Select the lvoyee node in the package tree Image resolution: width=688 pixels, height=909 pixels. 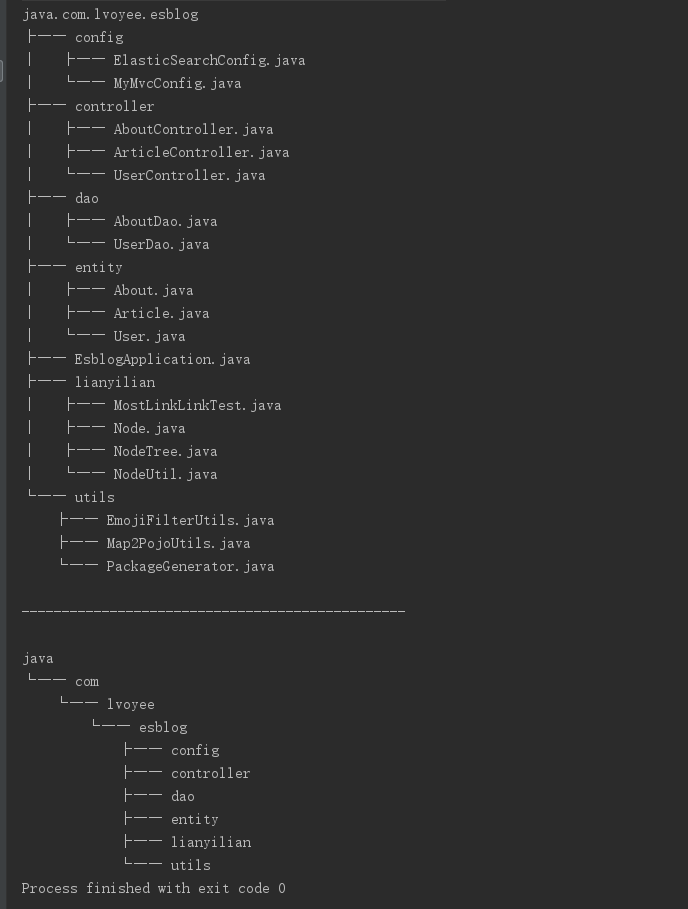[x=131, y=704]
